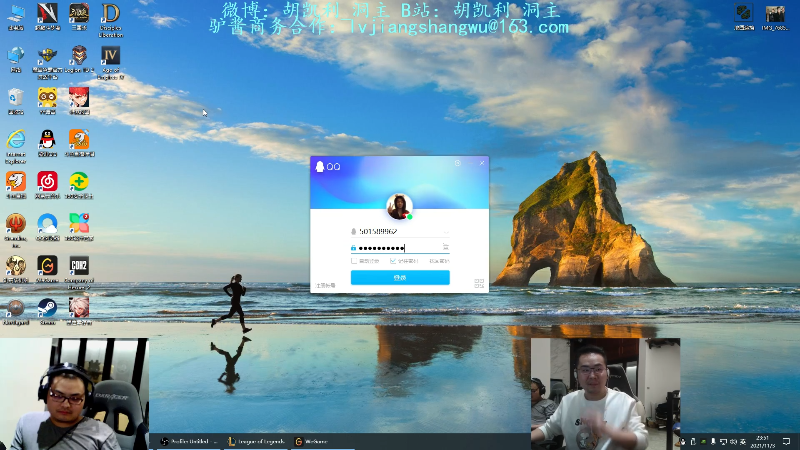Select the Internet Explorer desktop shortcut
The width and height of the screenshot is (800, 450).
click(x=16, y=147)
